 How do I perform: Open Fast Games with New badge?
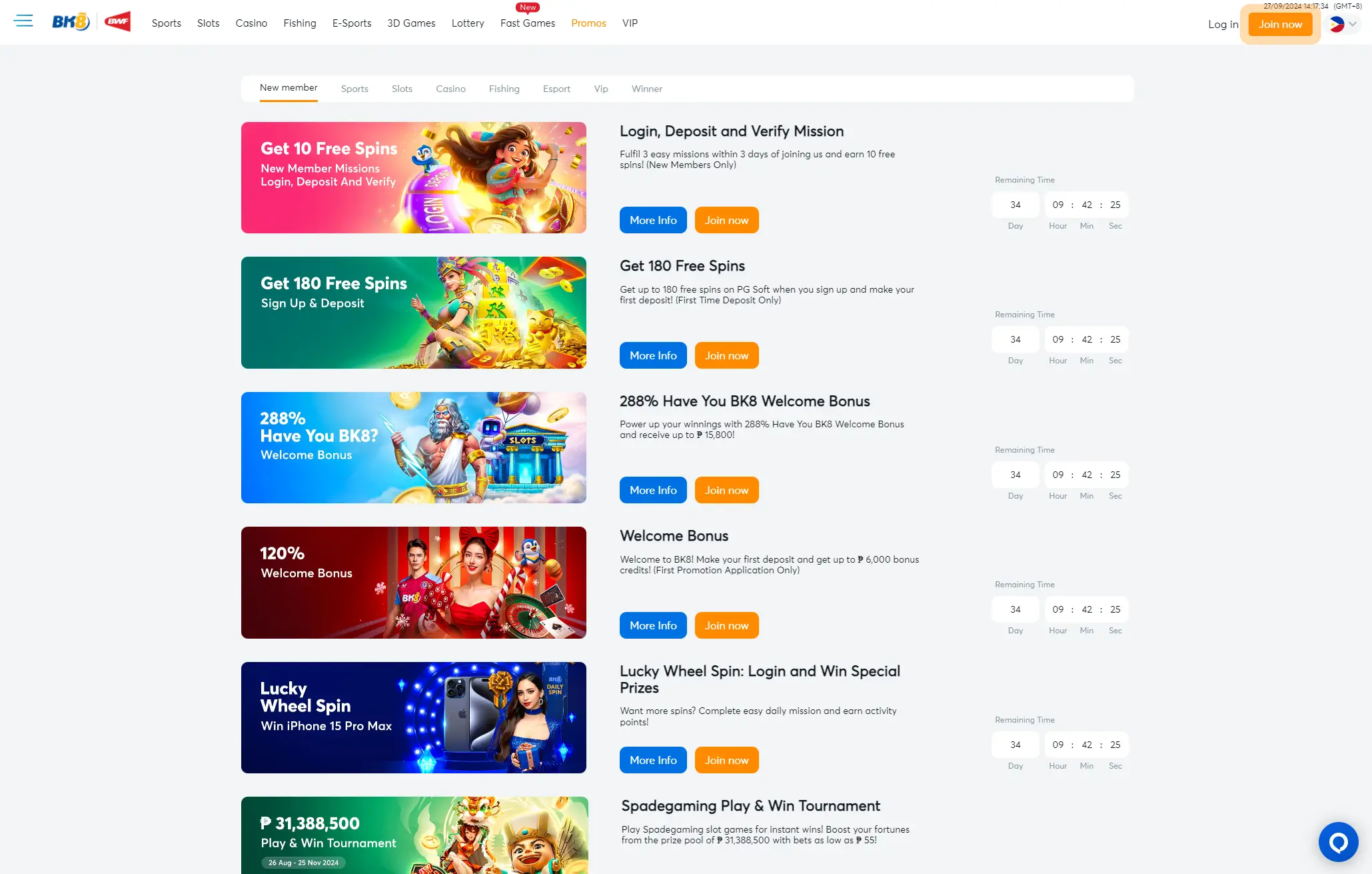(x=527, y=23)
